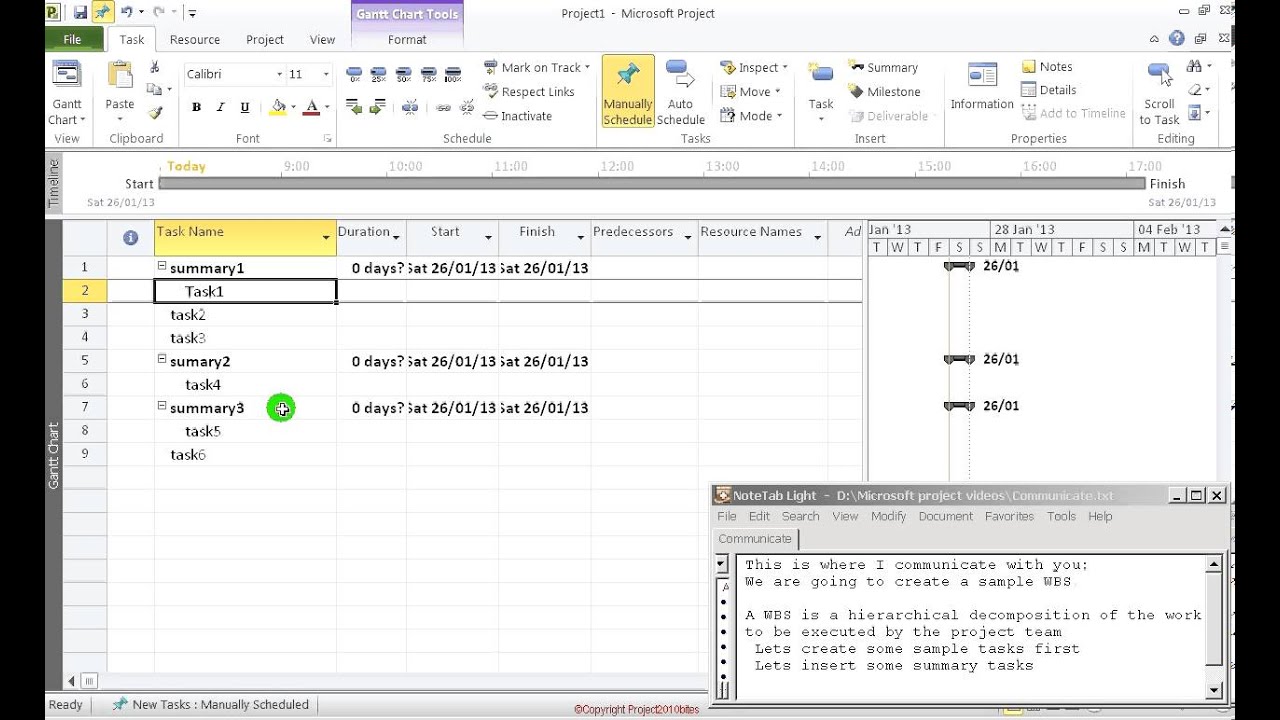
Task: Collapse the sumary2 outline
Action: tap(162, 359)
